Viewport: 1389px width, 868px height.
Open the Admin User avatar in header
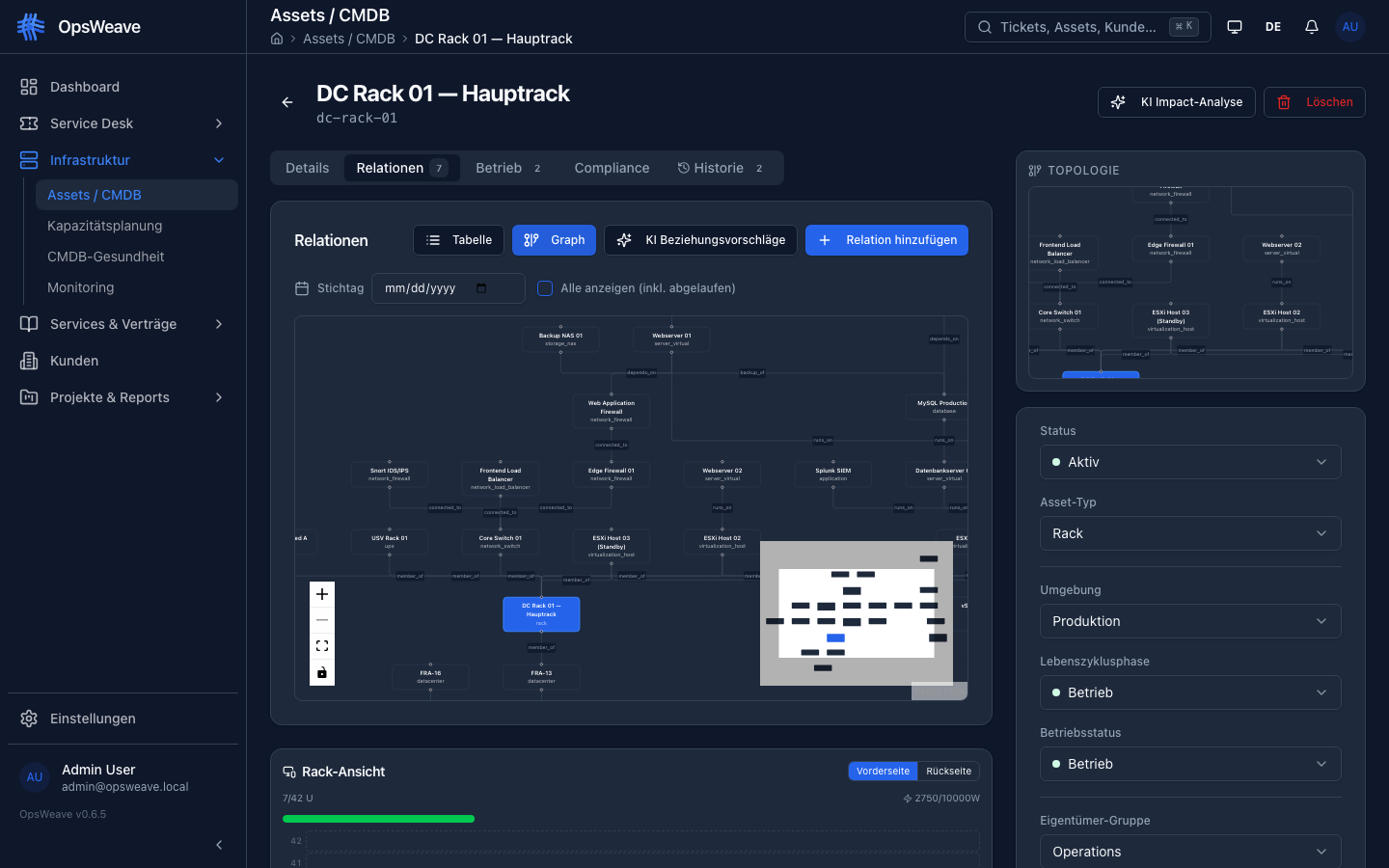coord(1350,27)
